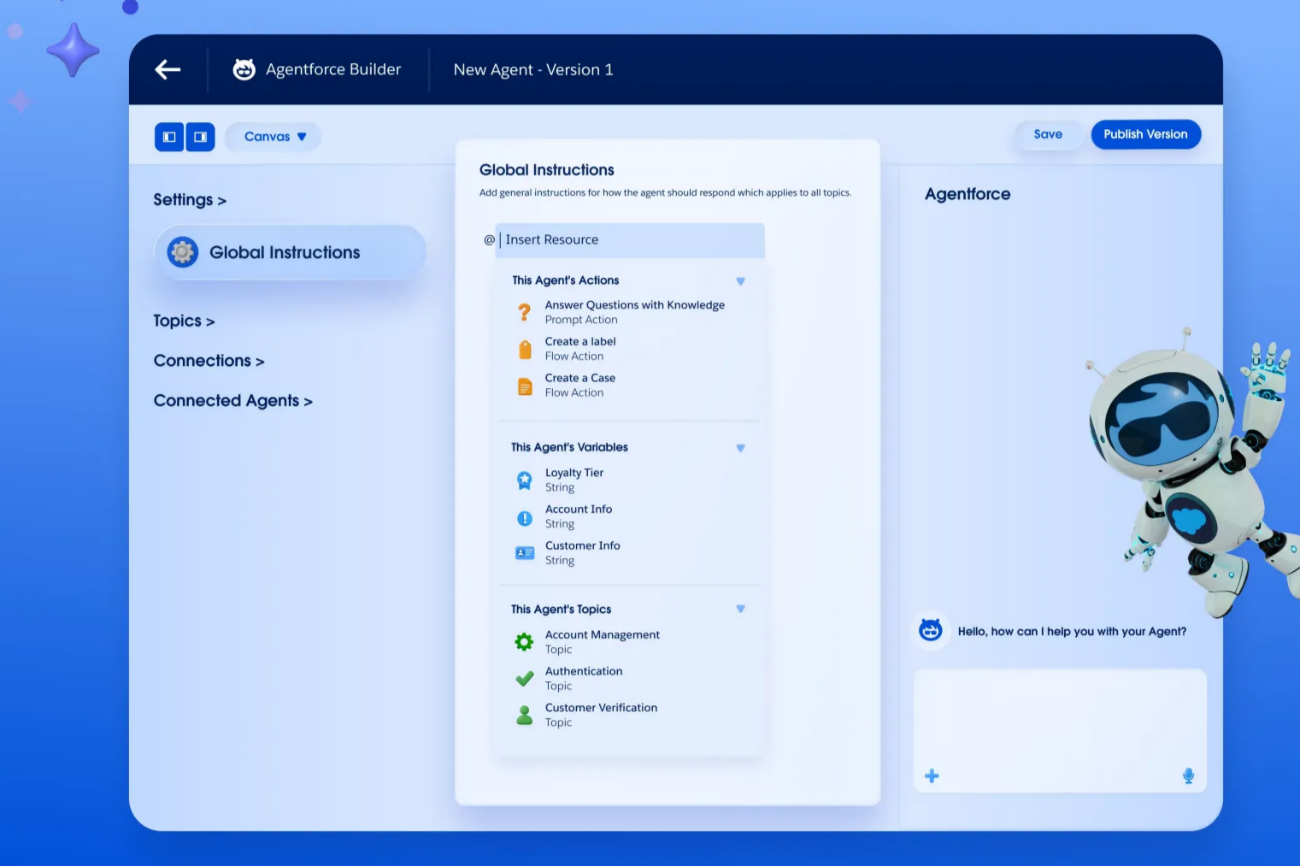Open the Connected Agents section
Screen dimensions: 1300x866
coord(232,401)
